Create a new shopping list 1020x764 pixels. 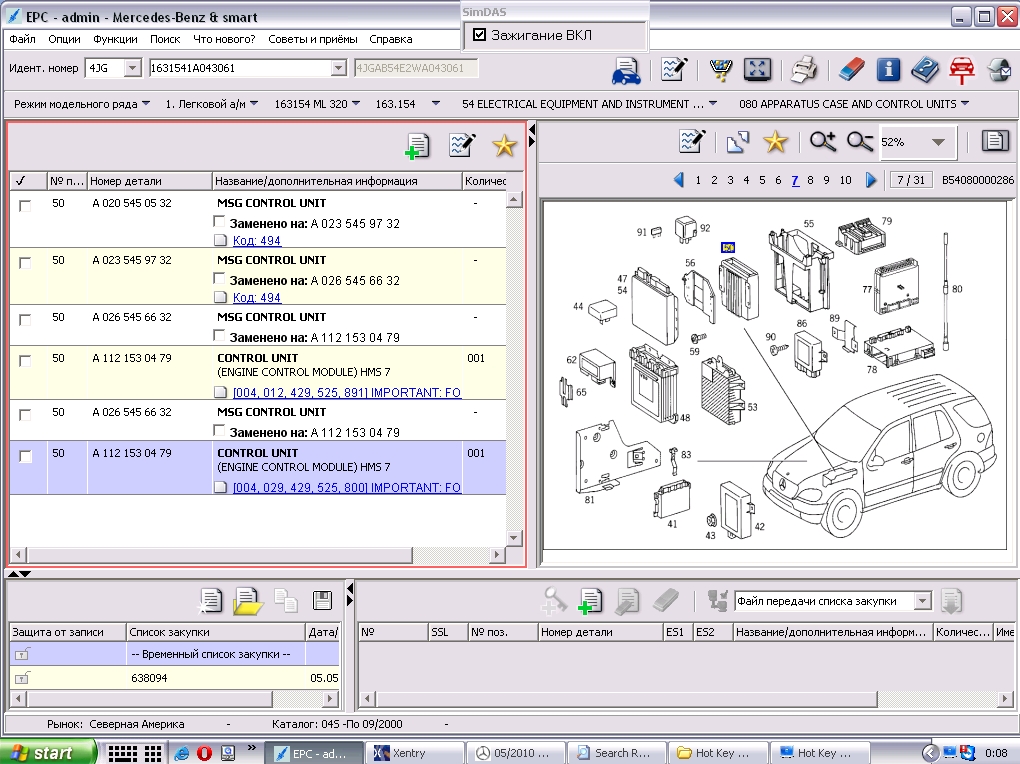210,601
